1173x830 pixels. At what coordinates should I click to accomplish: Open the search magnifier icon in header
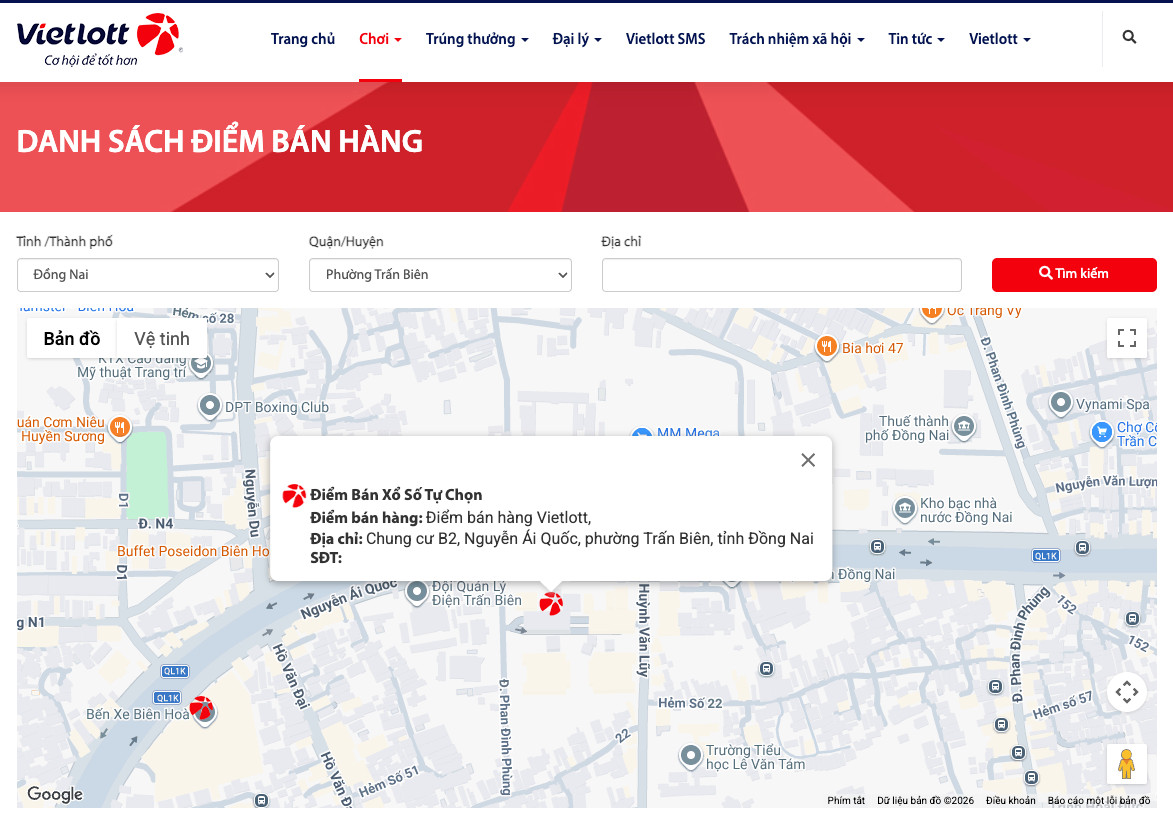point(1129,37)
